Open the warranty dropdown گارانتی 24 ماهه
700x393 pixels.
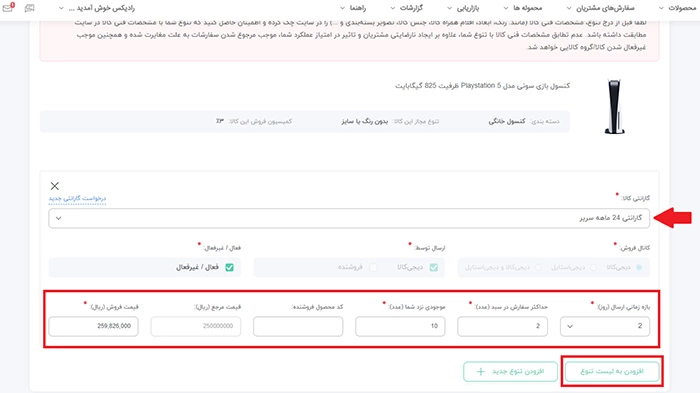click(349, 218)
